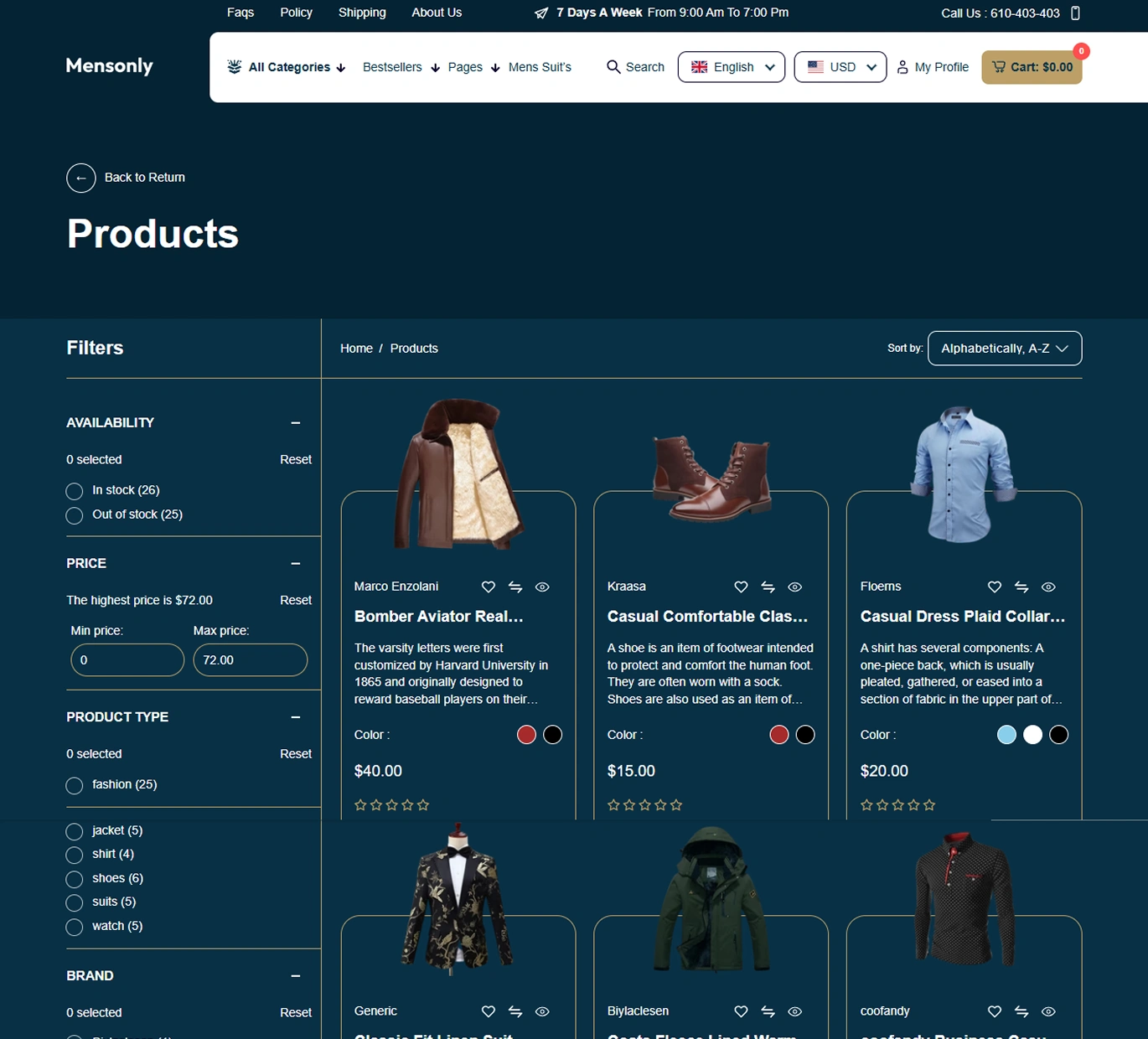Compare the coofandy business shirt

click(x=1021, y=1012)
